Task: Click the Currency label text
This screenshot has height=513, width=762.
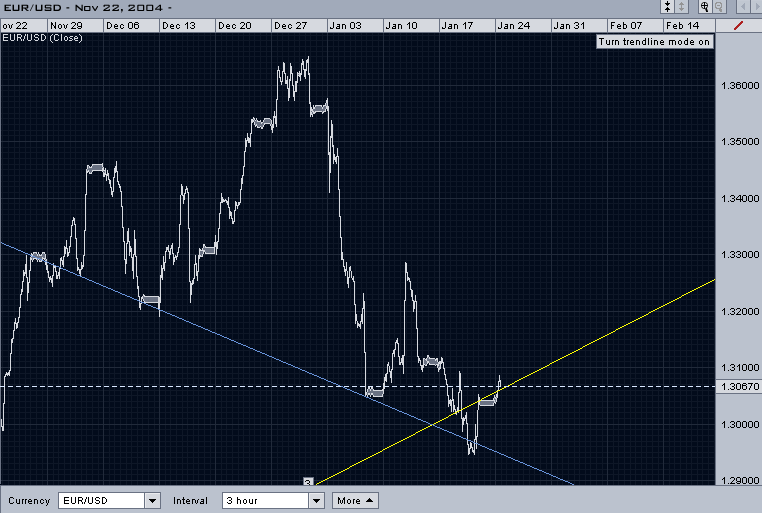Action: [x=29, y=501]
